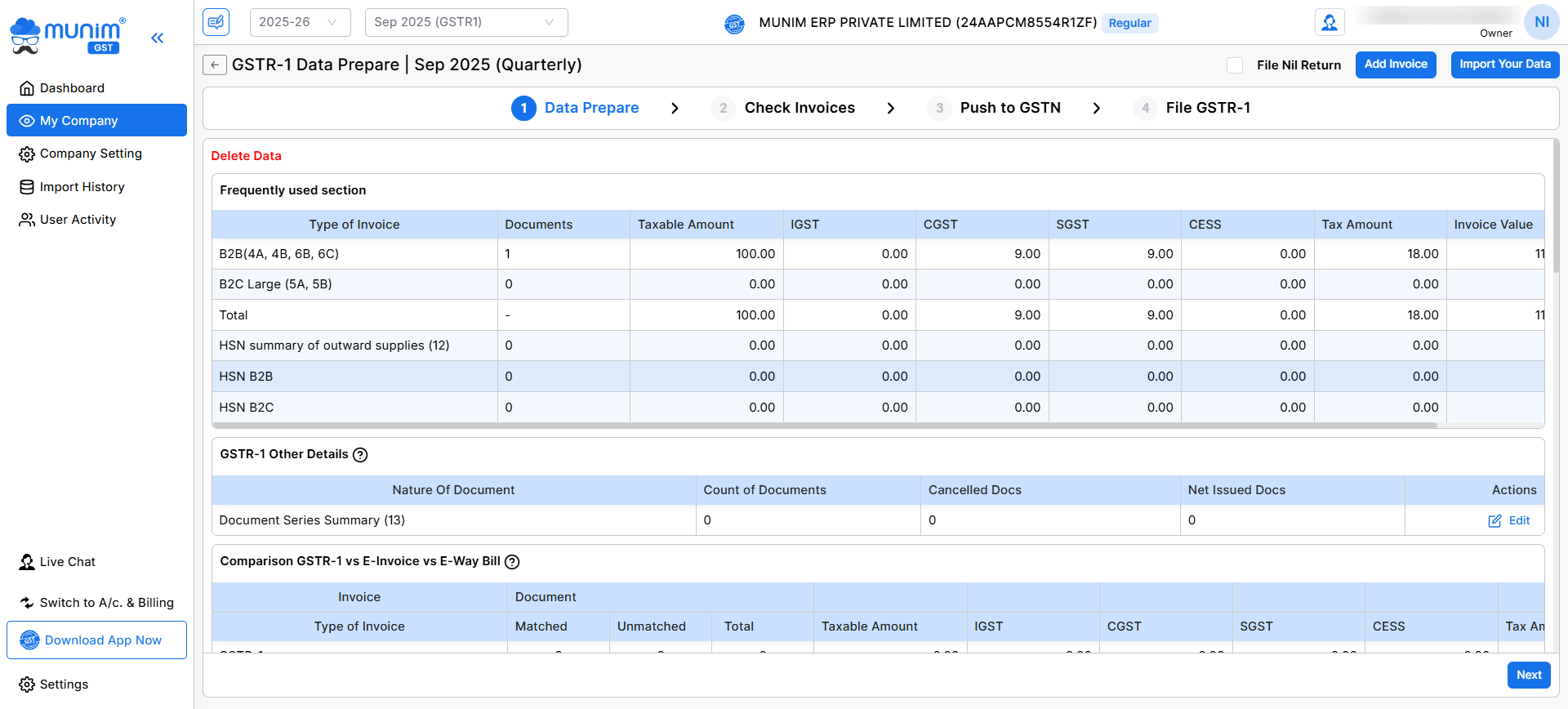Open Live Chat from the sidebar
Image resolution: width=1568 pixels, height=709 pixels.
pos(68,562)
